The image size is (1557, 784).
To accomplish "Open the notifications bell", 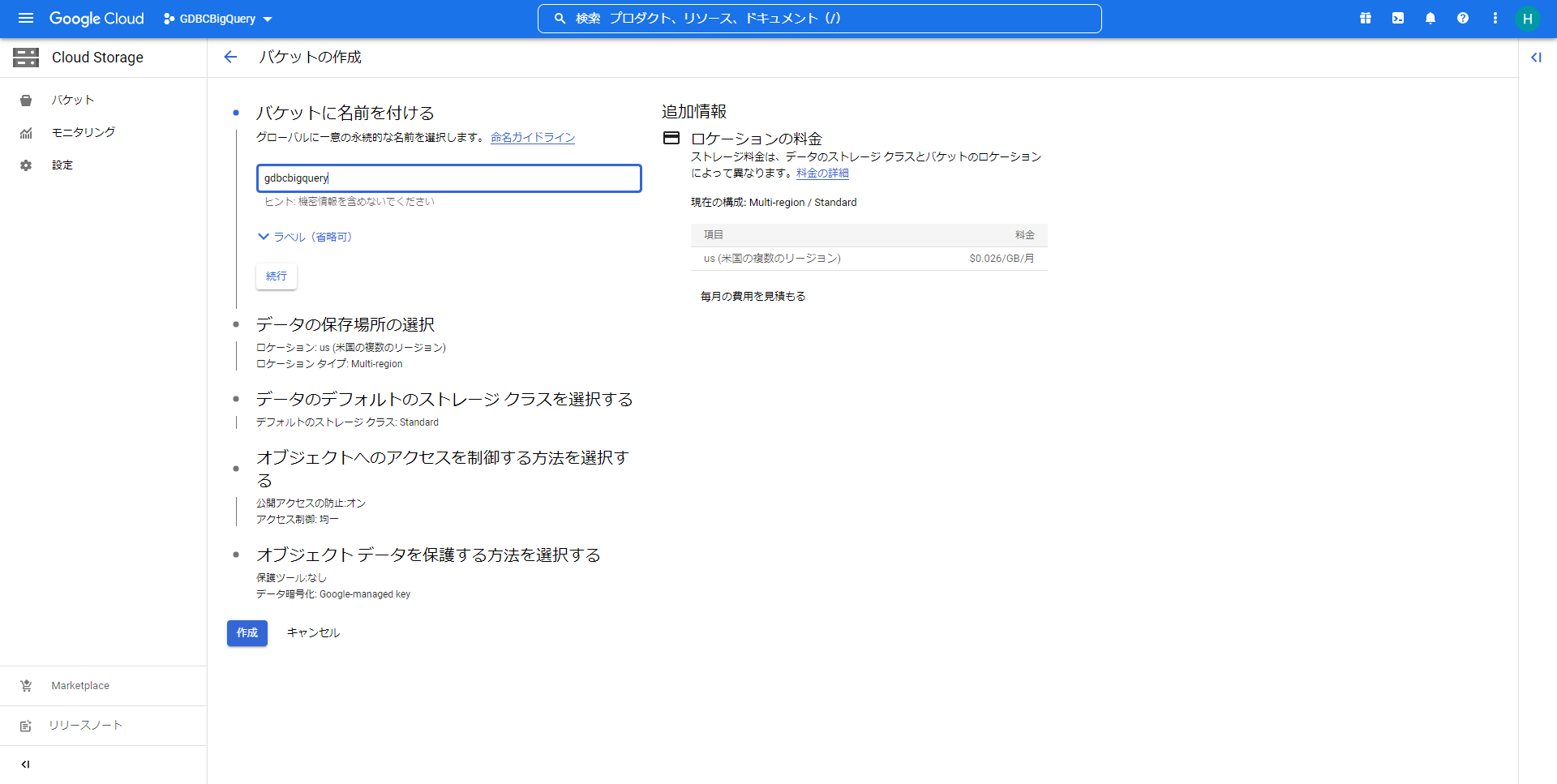I will pyautogui.click(x=1430, y=18).
